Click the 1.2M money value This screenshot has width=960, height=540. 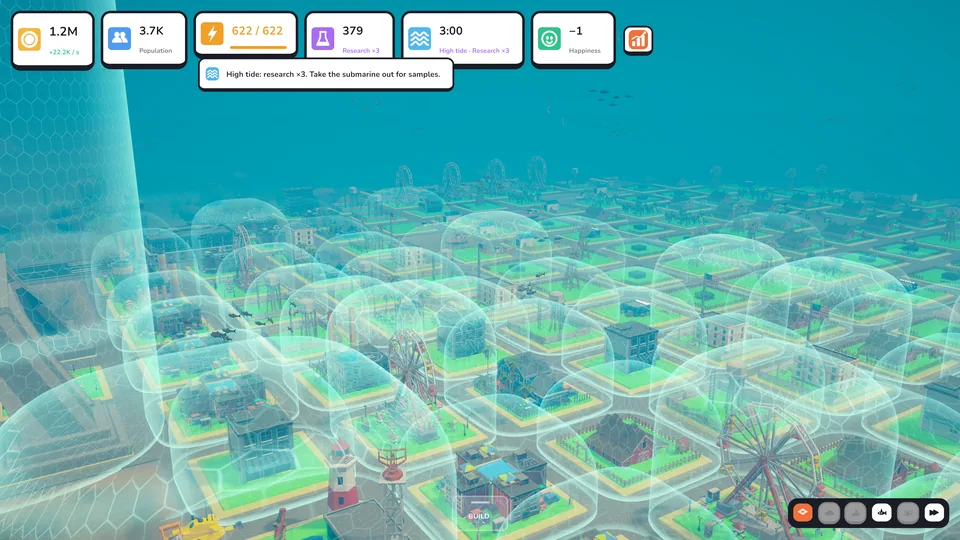63,31
